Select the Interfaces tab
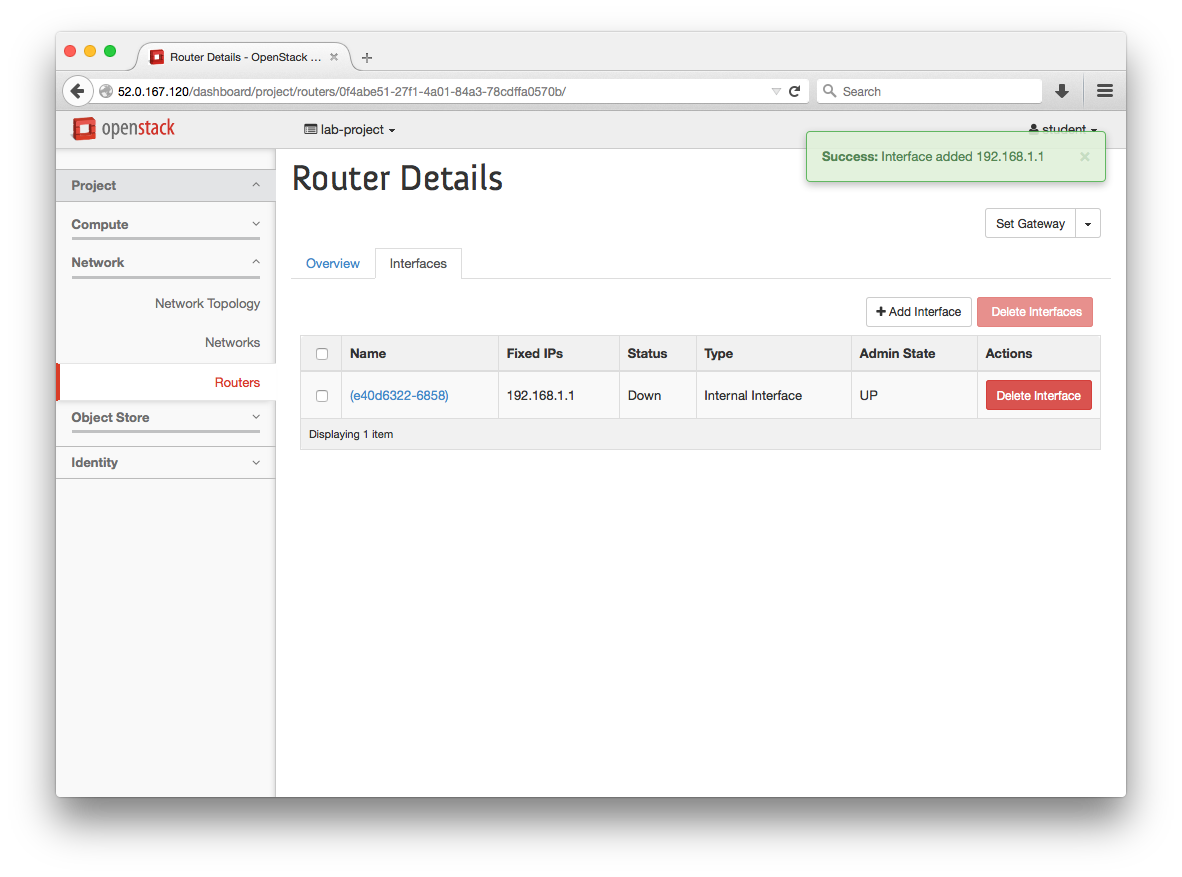Viewport: 1182px width, 877px height. click(x=418, y=263)
